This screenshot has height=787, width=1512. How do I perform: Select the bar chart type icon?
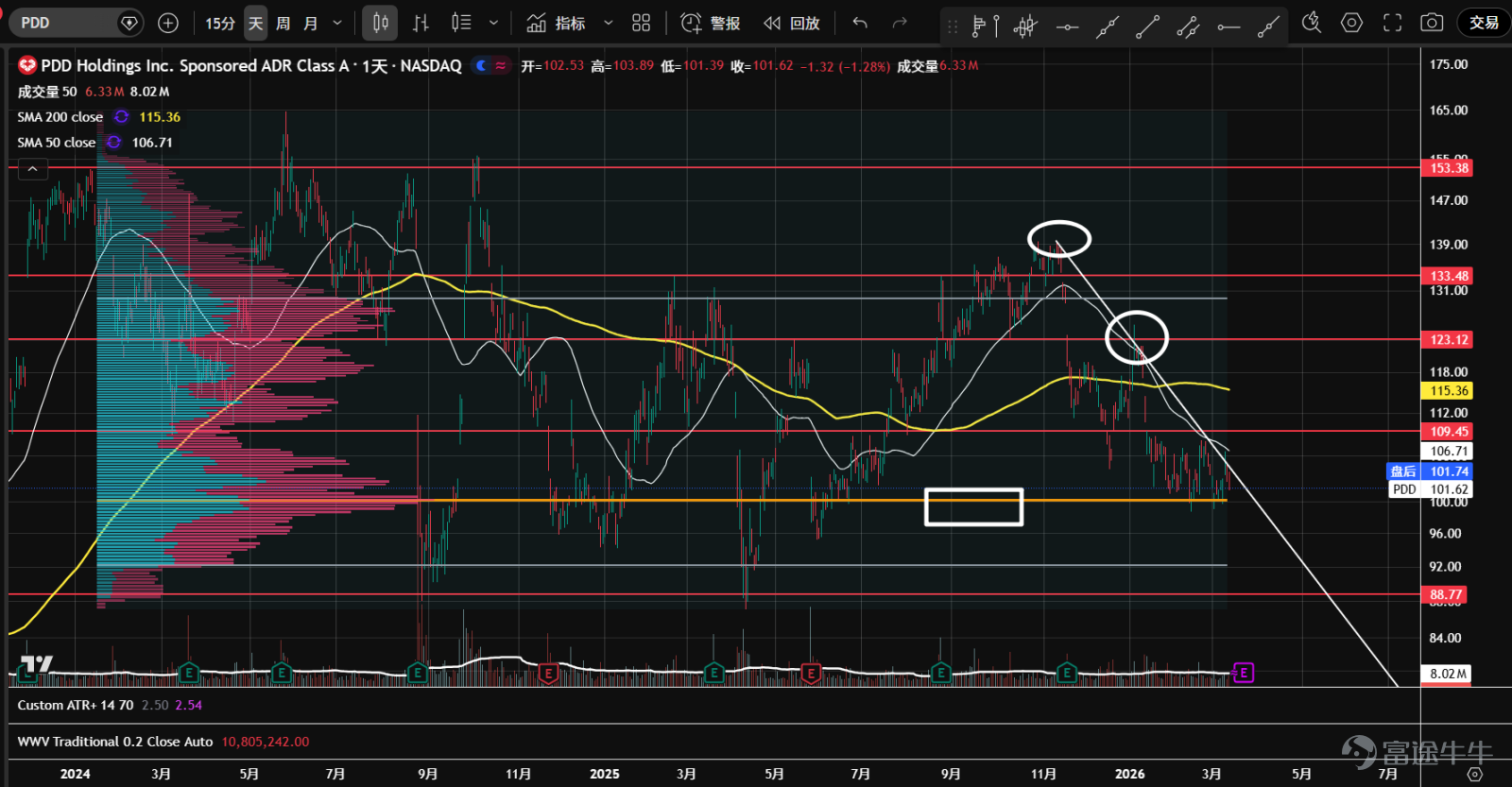tap(421, 23)
